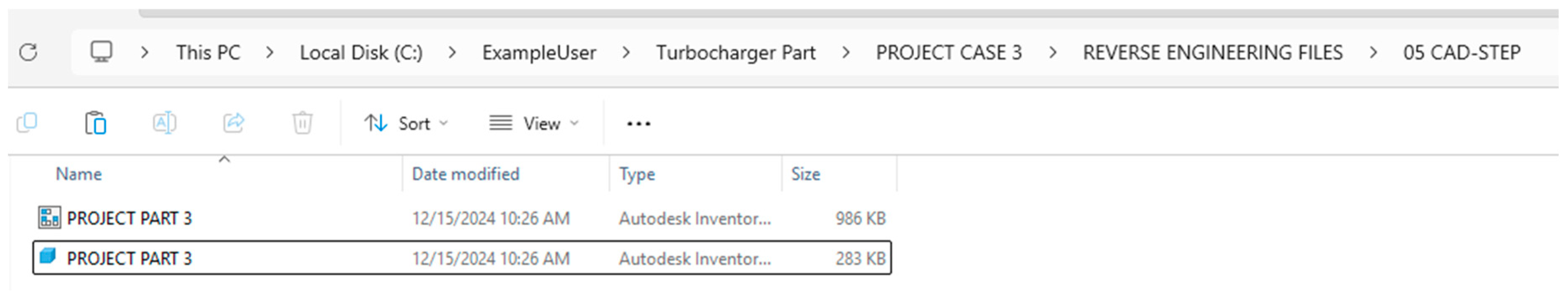Expand chevron after Turbocharger Part breadcrumb
The width and height of the screenshot is (1568, 299).
pyautogui.click(x=846, y=53)
